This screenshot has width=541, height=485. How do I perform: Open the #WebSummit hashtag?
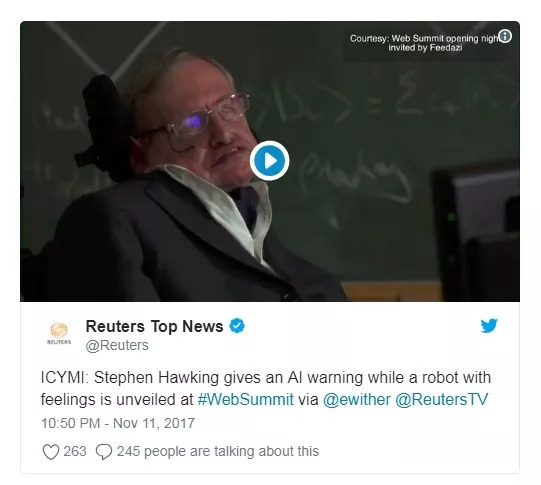point(246,399)
